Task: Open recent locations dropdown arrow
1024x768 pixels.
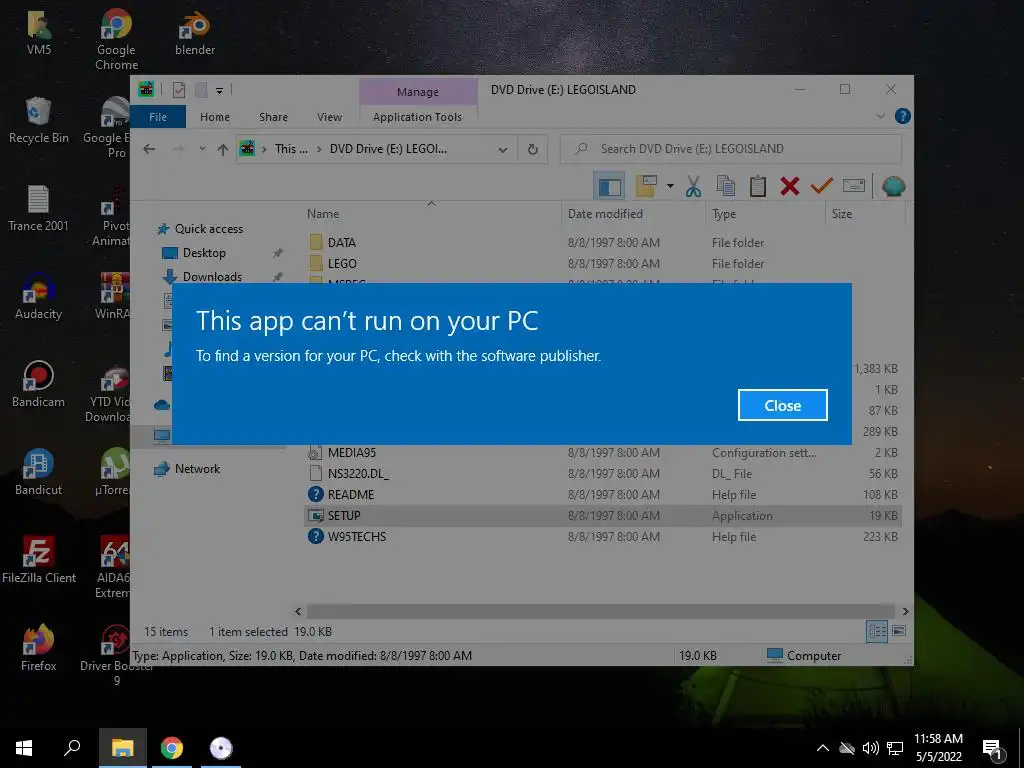Action: click(x=202, y=149)
